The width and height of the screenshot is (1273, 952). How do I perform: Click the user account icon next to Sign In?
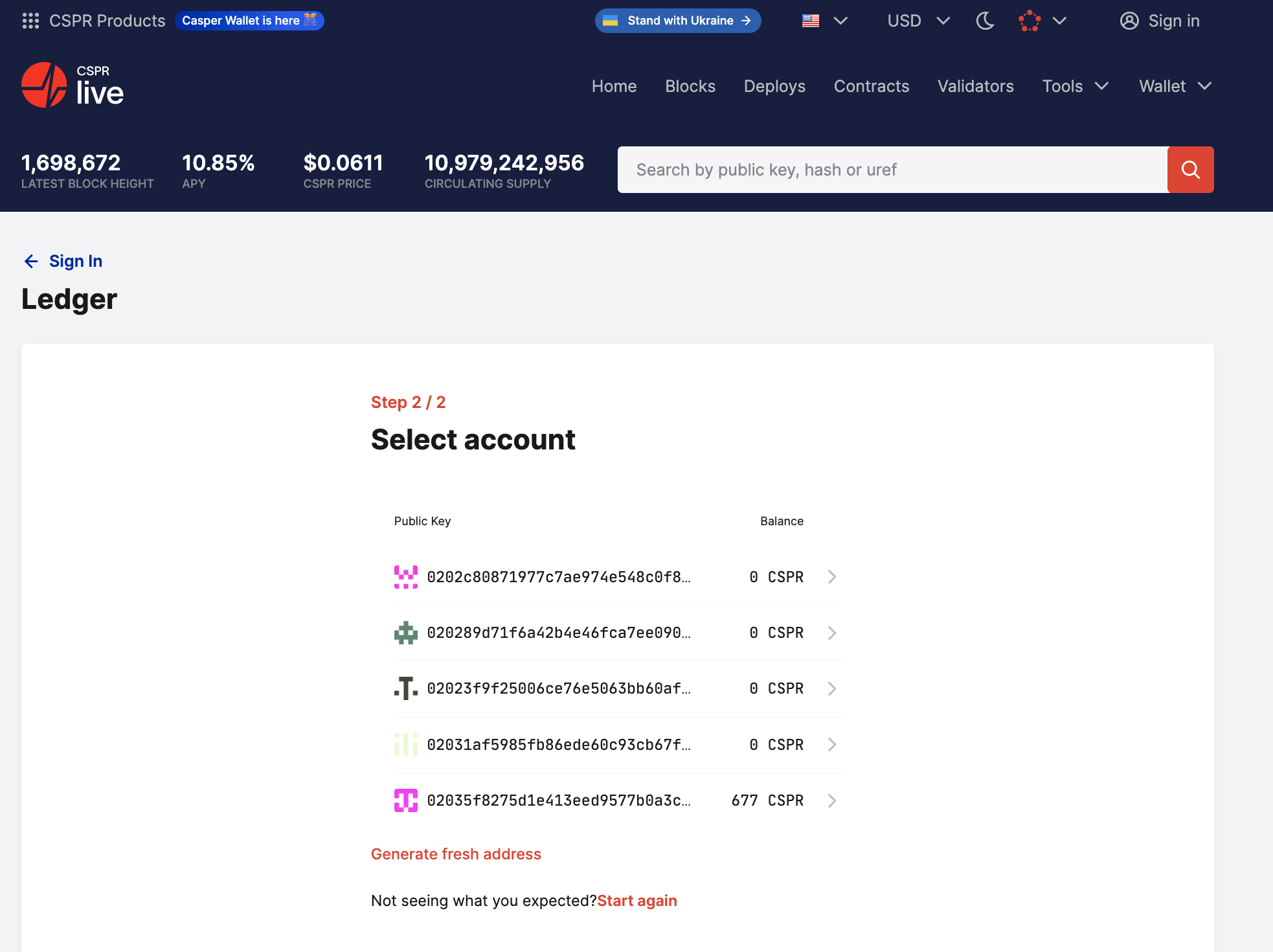1128,20
